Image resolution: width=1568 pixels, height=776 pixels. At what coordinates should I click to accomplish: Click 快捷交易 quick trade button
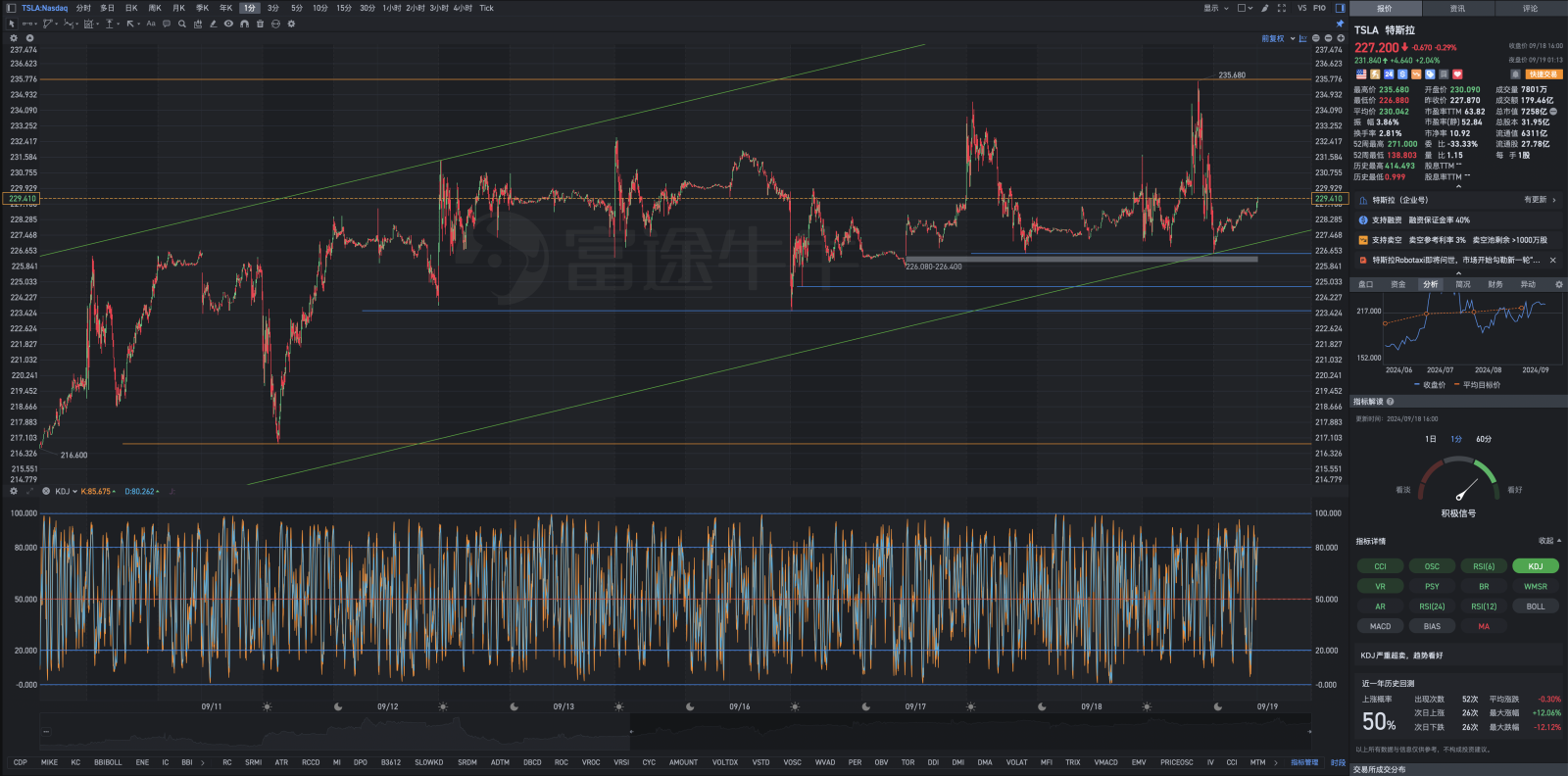click(1543, 74)
